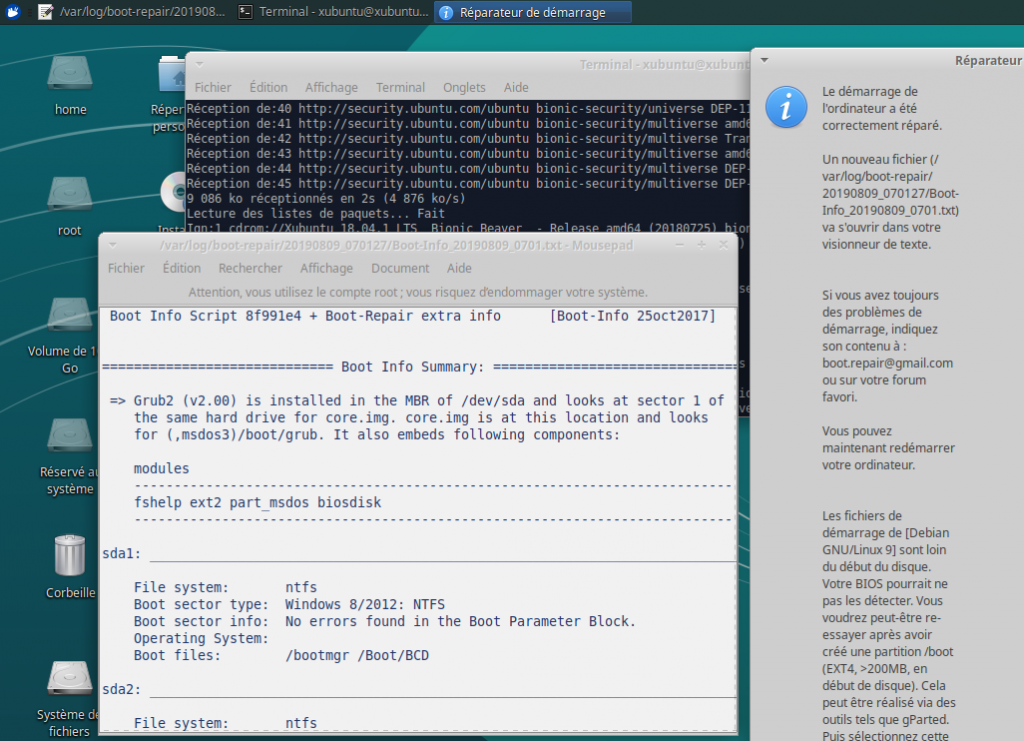Open the personal folder desktop icon

point(175,75)
